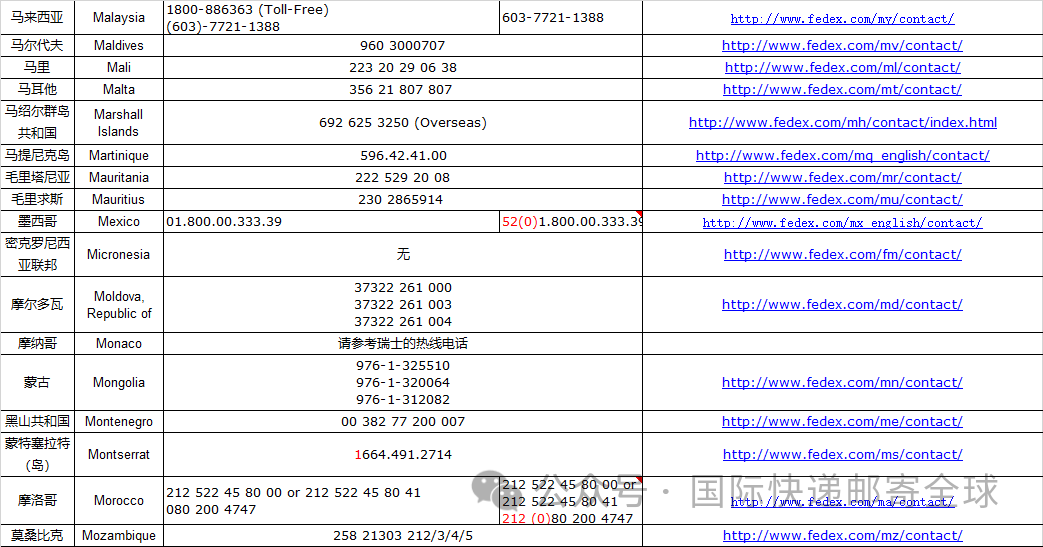Select the 摩洛哥 cell
1043x547 pixels.
pyautogui.click(x=37, y=500)
